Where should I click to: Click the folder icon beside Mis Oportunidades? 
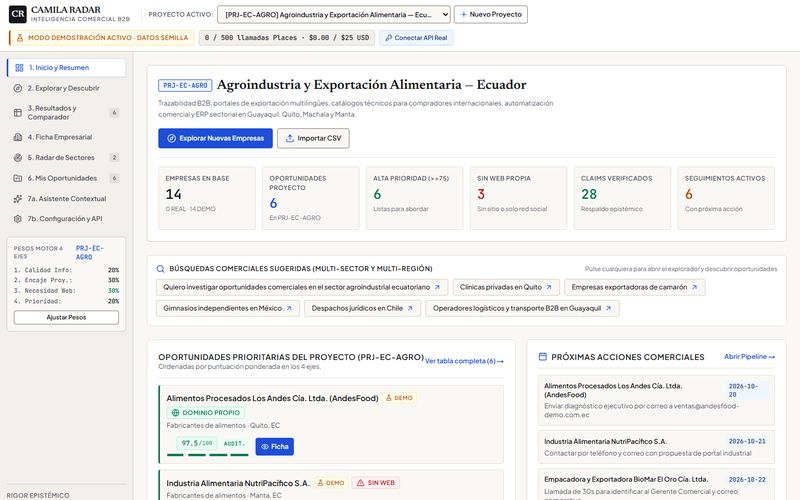pyautogui.click(x=18, y=178)
